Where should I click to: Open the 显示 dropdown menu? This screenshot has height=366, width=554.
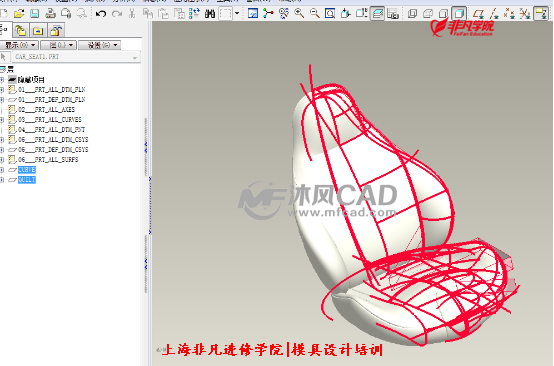[19, 45]
